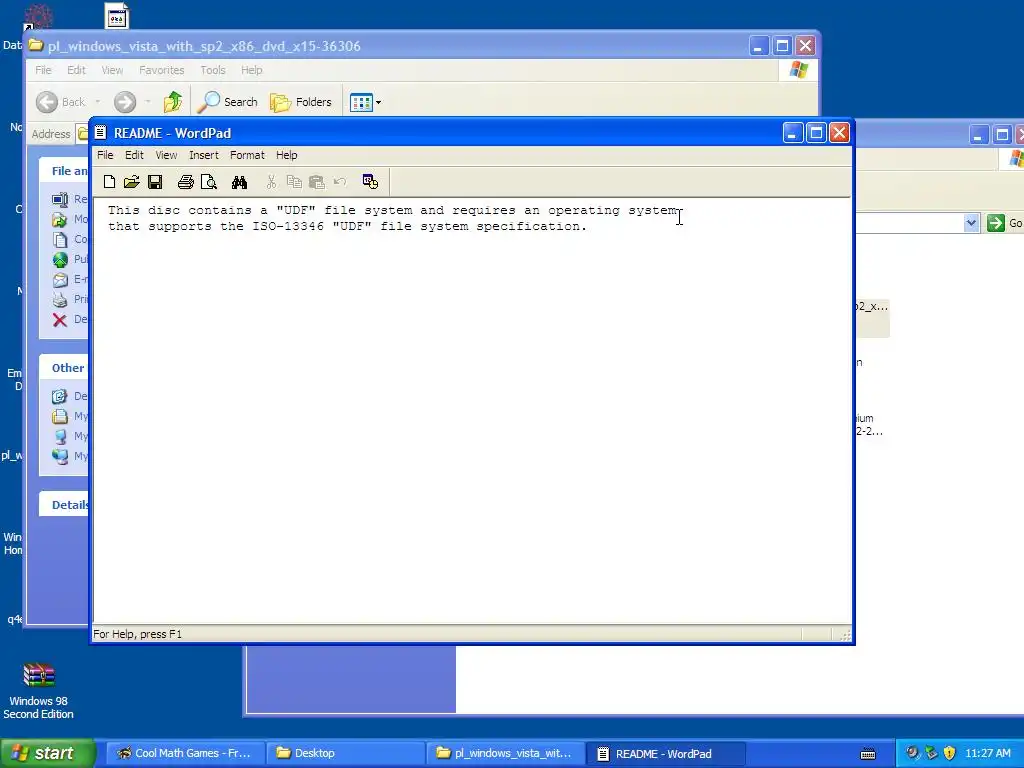
Task: Click the Up folder icon in Explorer
Action: coord(173,102)
